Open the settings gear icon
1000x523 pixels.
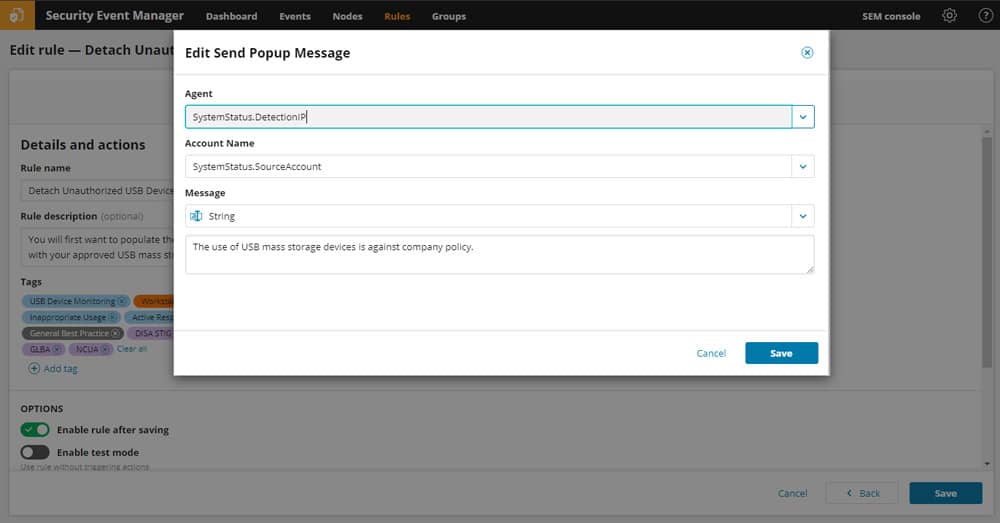click(x=949, y=15)
